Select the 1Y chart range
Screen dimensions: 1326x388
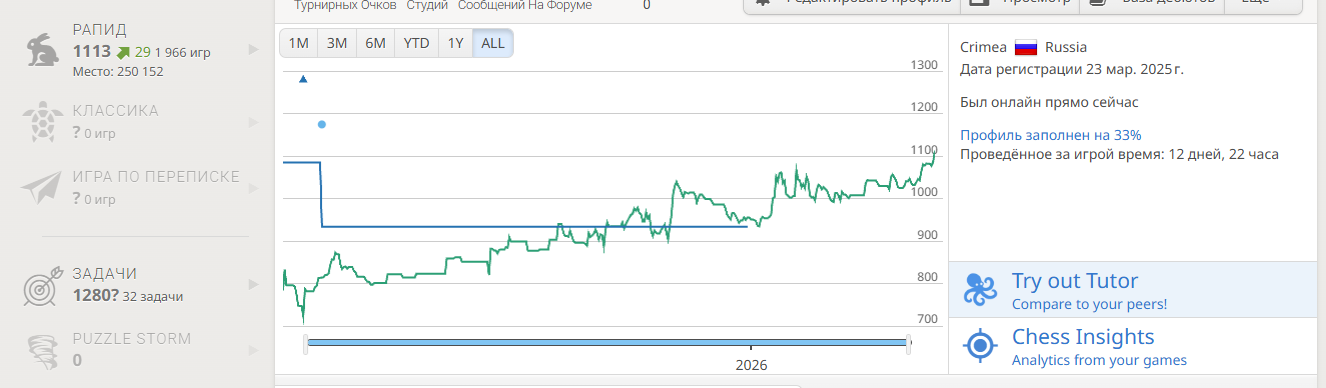click(x=455, y=43)
